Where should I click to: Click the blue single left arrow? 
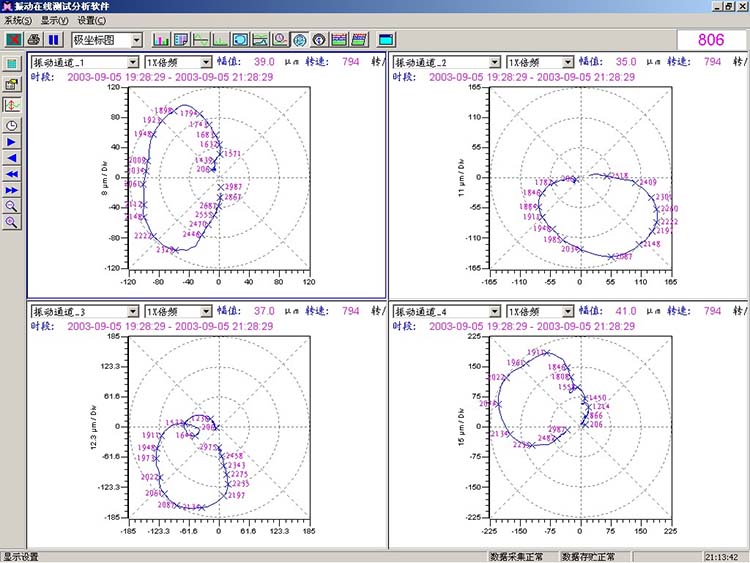12,158
